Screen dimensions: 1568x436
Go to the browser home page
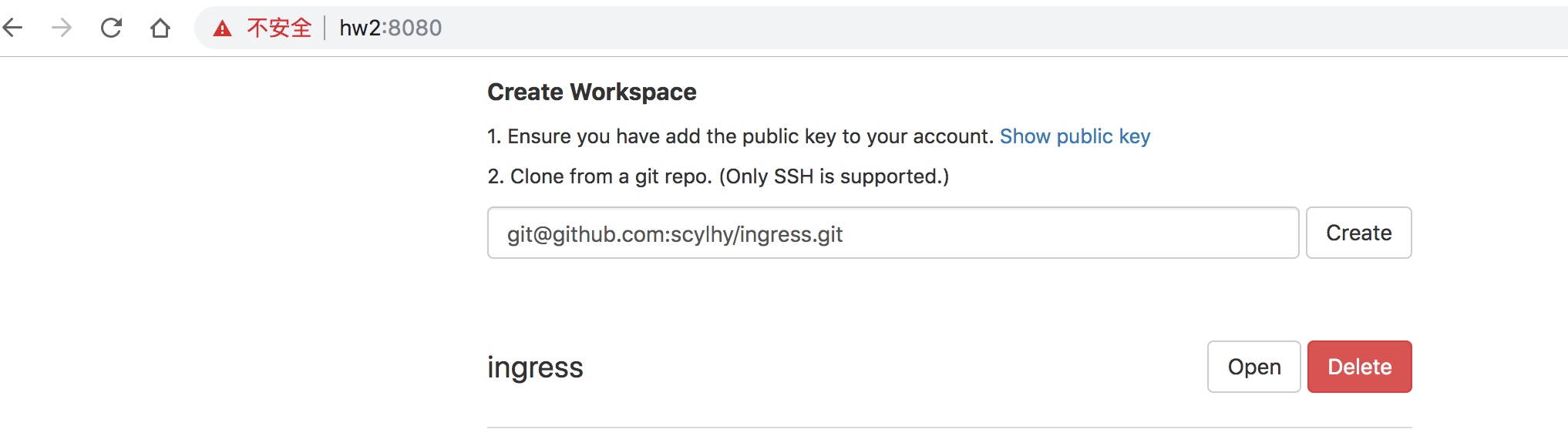click(160, 29)
